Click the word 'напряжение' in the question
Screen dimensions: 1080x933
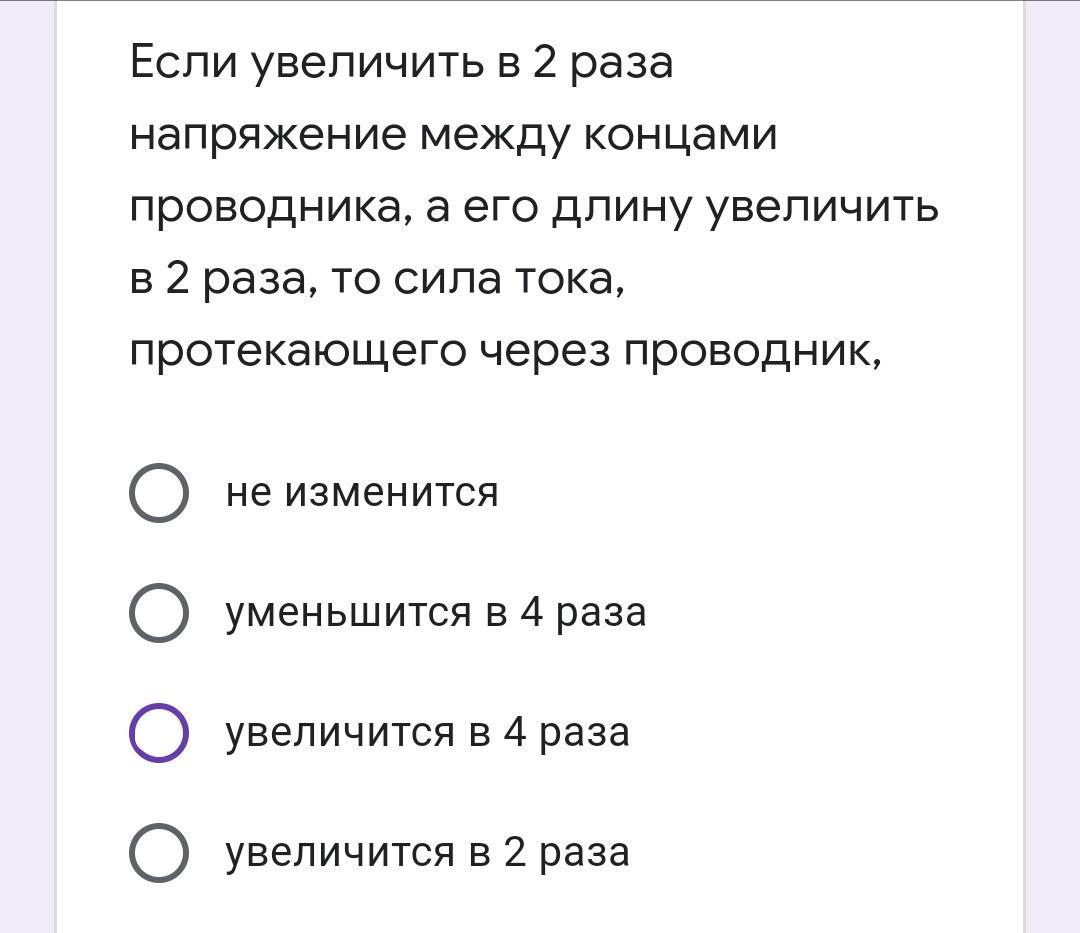(x=269, y=136)
